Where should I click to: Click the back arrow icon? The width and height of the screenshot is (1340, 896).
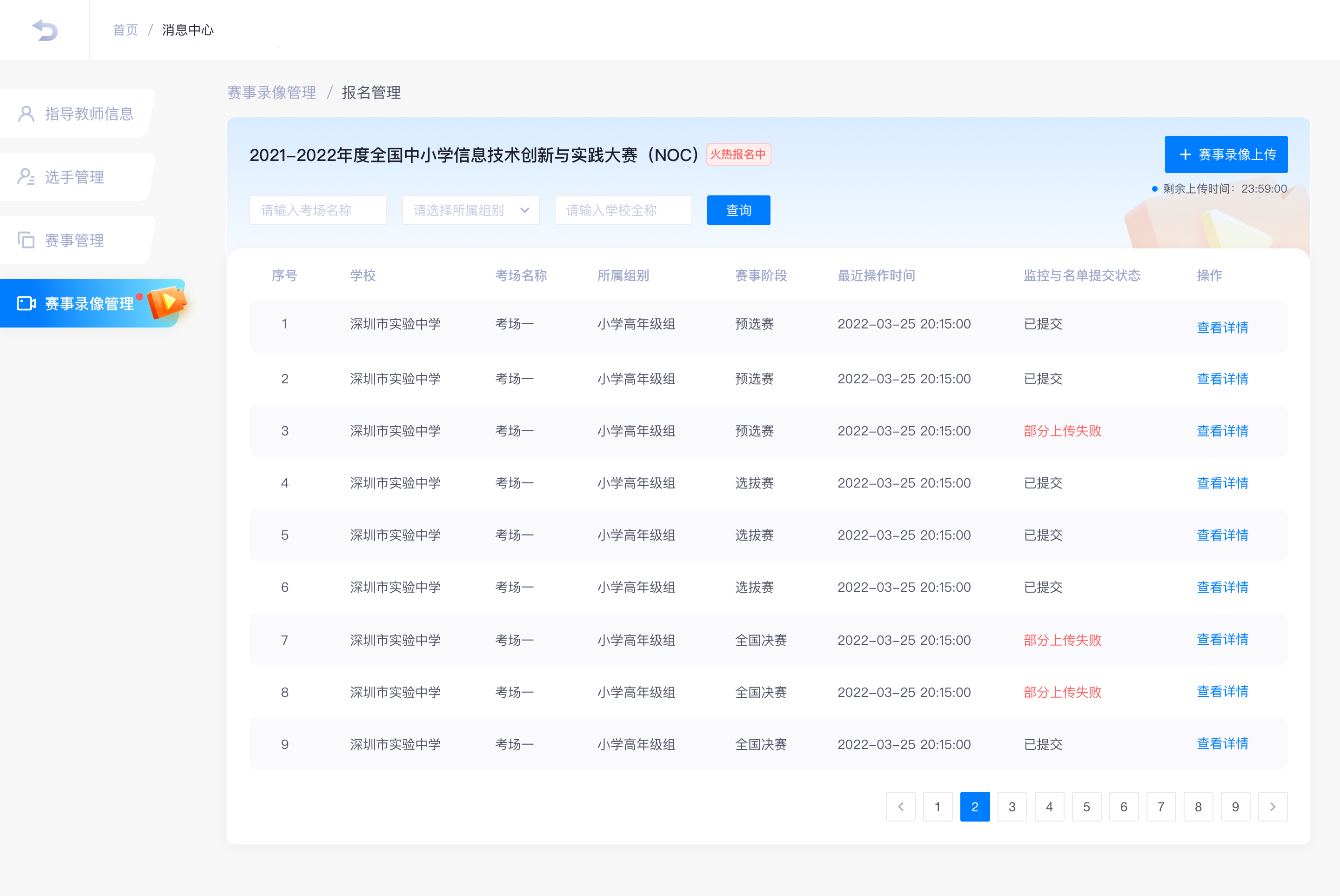click(x=45, y=30)
